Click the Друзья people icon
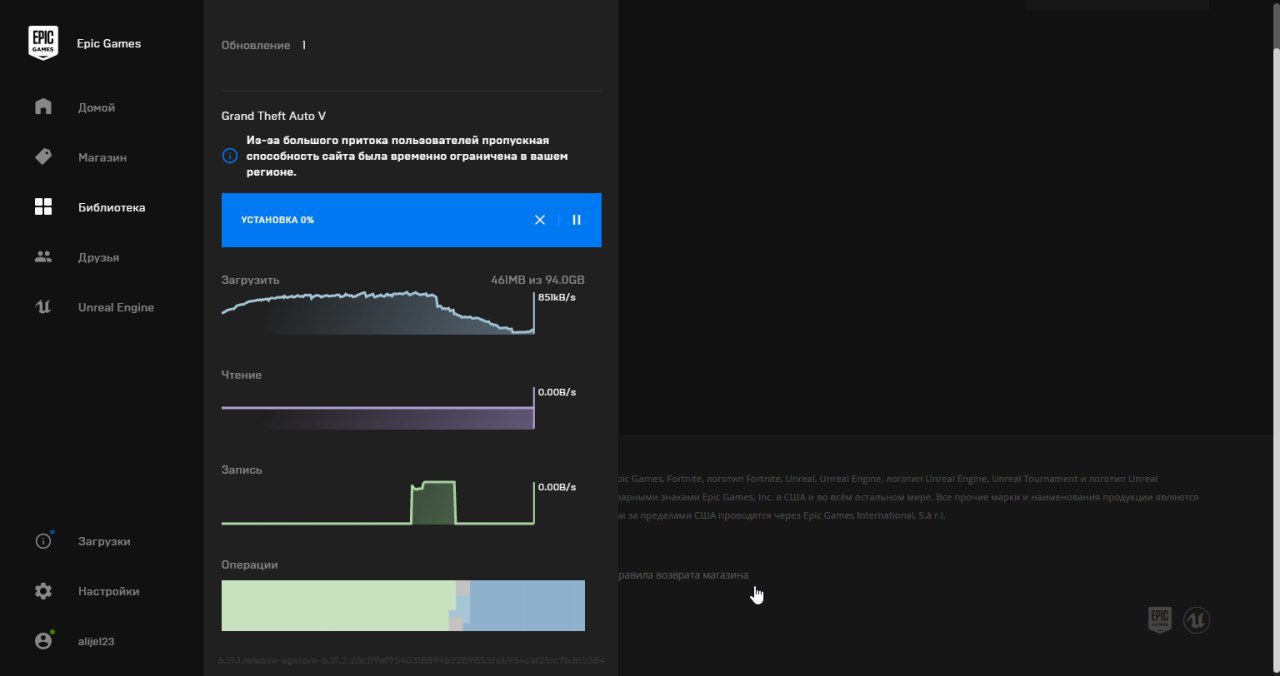 [43, 257]
